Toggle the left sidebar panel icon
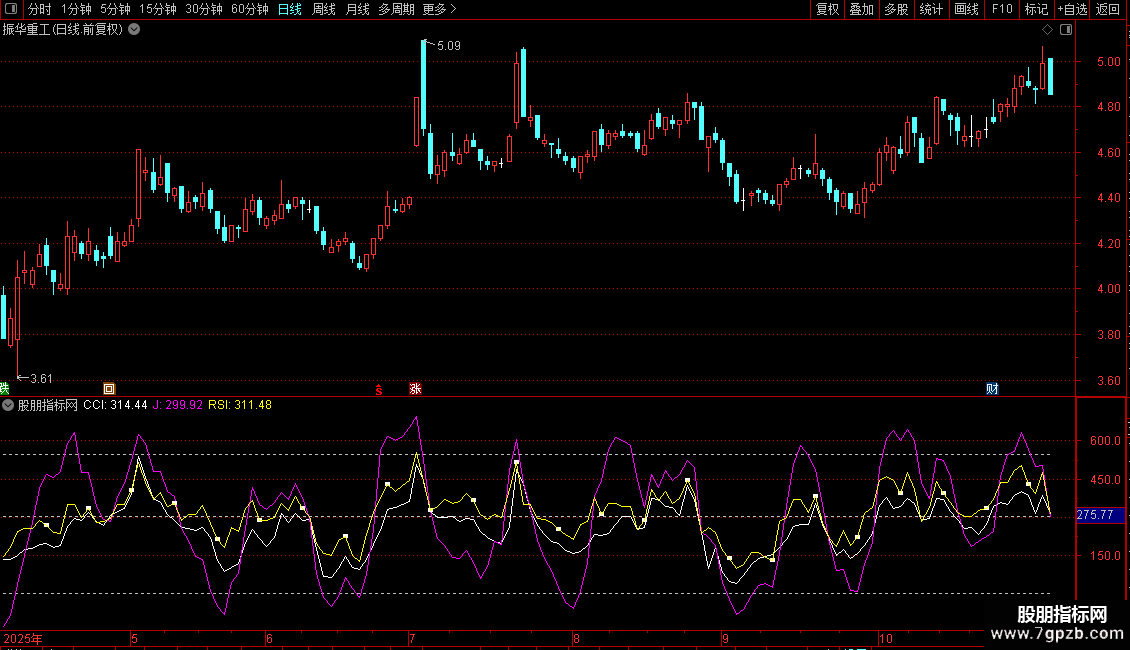 pos(9,9)
